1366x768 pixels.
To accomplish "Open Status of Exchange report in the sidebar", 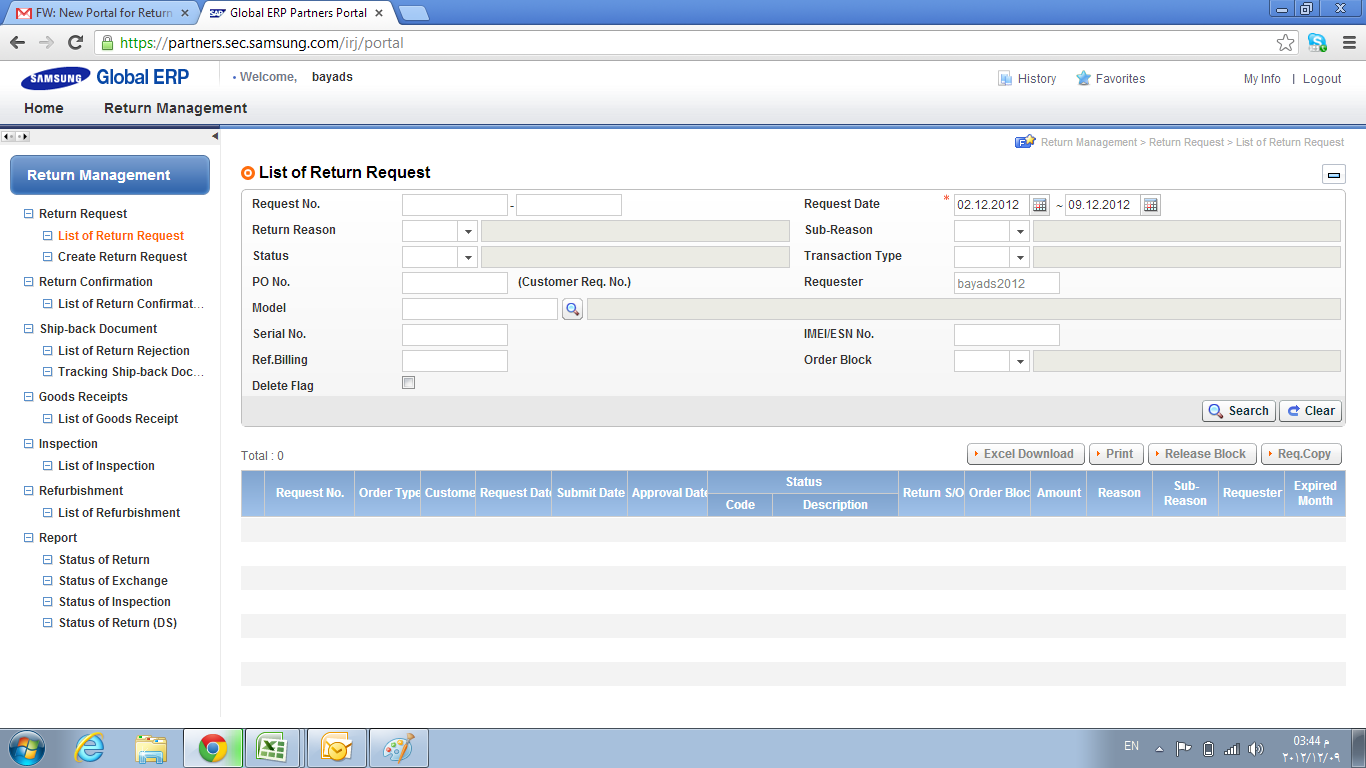I will 113,581.
